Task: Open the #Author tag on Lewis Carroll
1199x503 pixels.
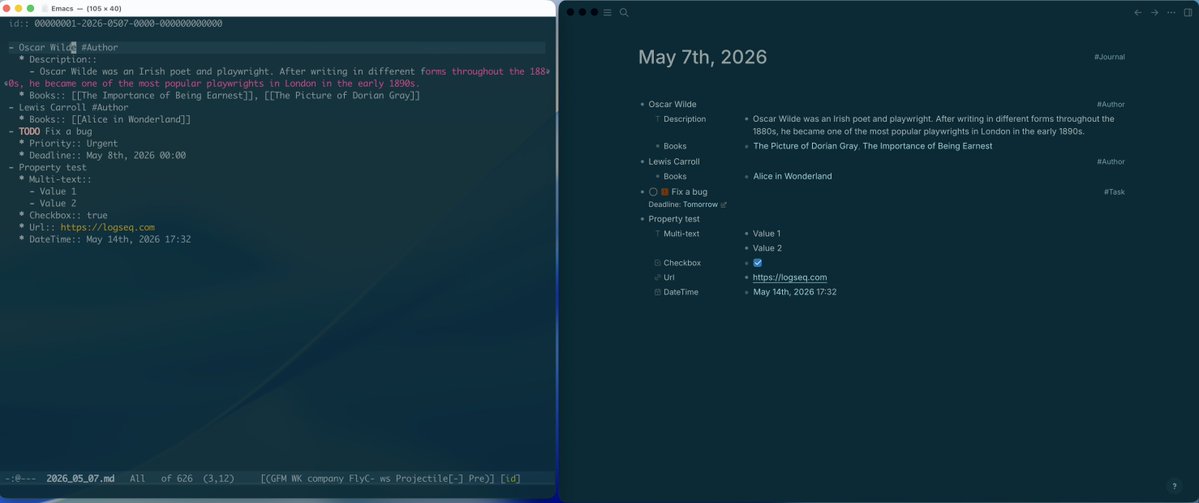Action: [1110, 161]
